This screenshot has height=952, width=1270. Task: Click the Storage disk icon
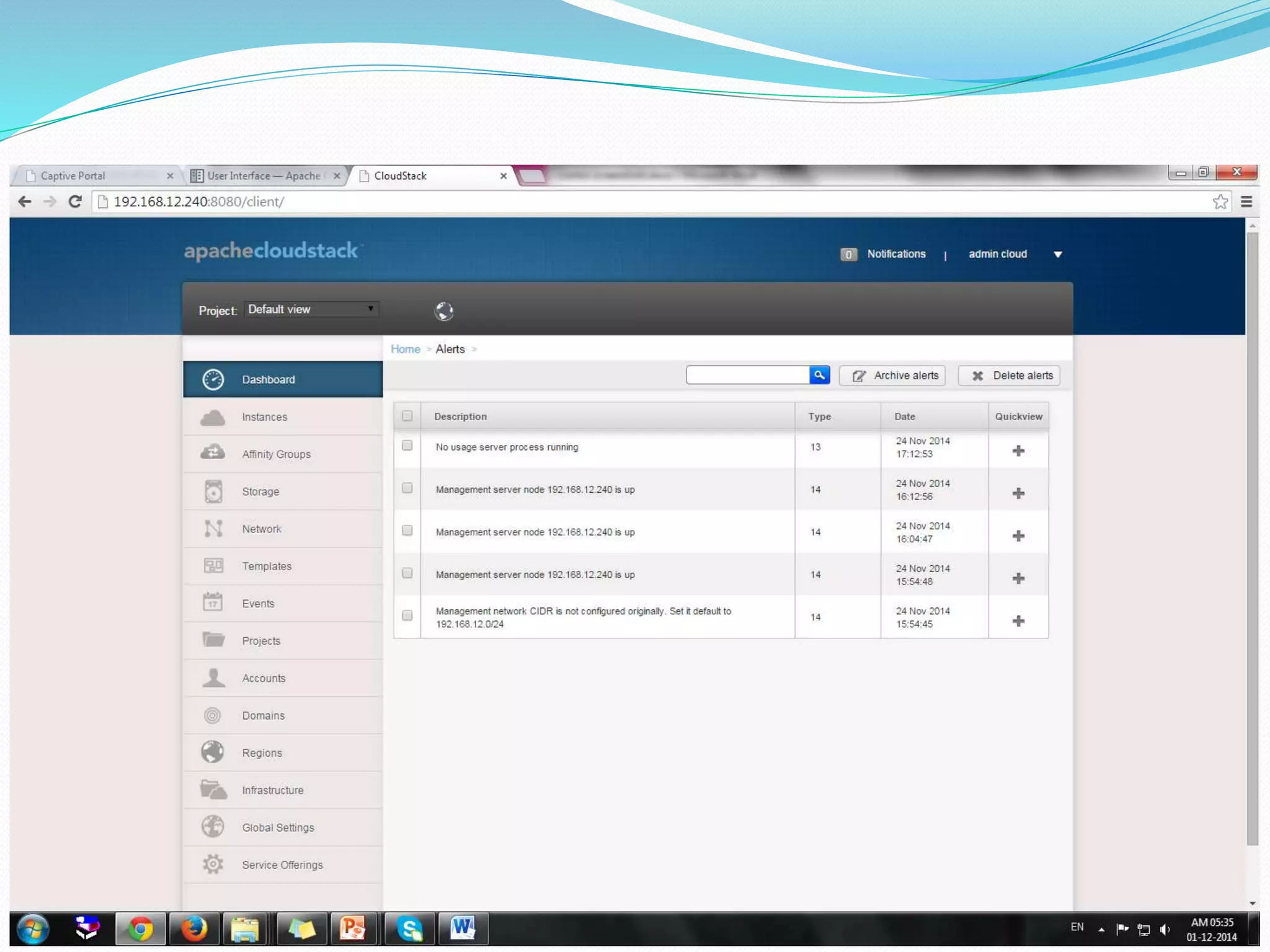coord(213,491)
